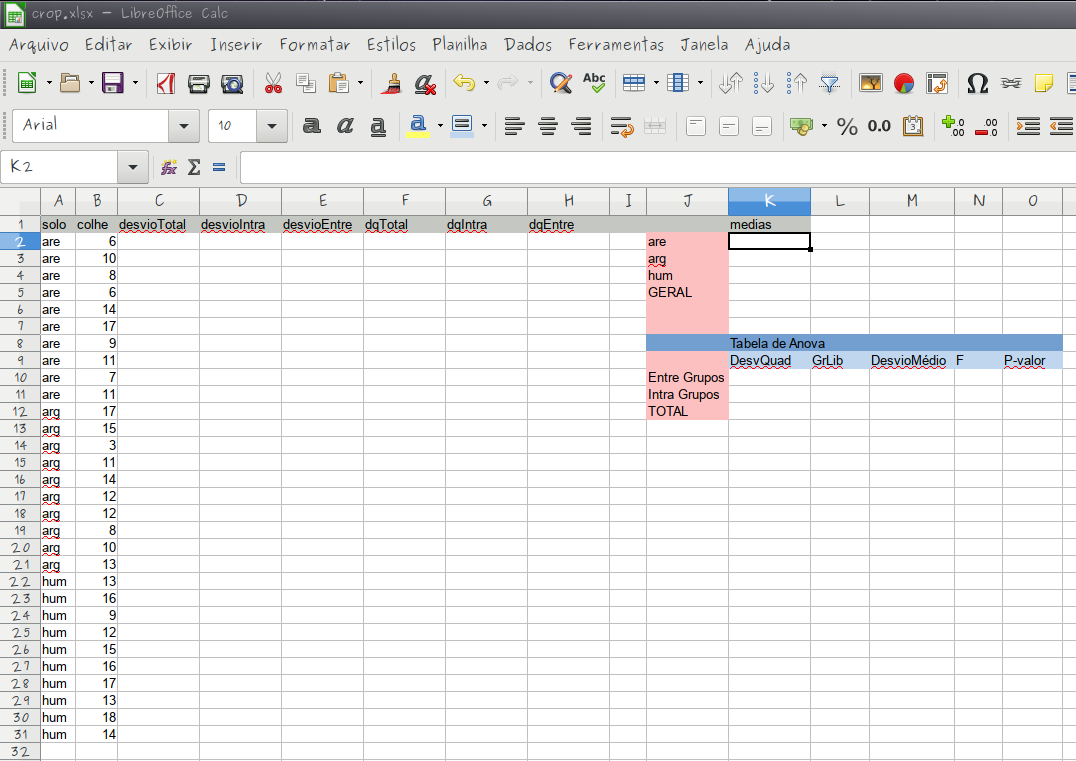
Task: Export directly as PDF
Action: (166, 83)
